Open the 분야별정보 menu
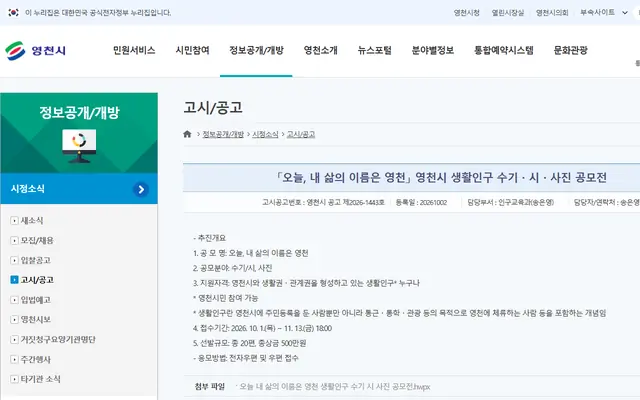The width and height of the screenshot is (640, 400). coord(433,50)
